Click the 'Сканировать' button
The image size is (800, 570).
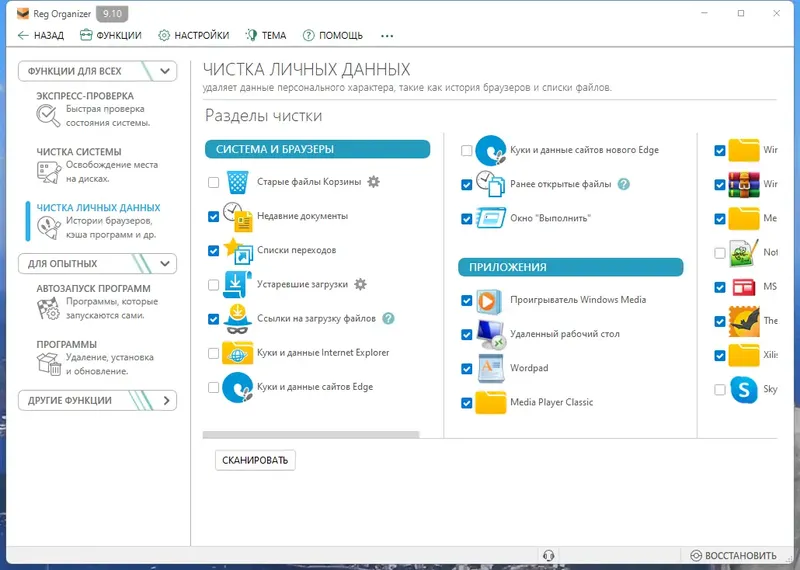pos(255,460)
